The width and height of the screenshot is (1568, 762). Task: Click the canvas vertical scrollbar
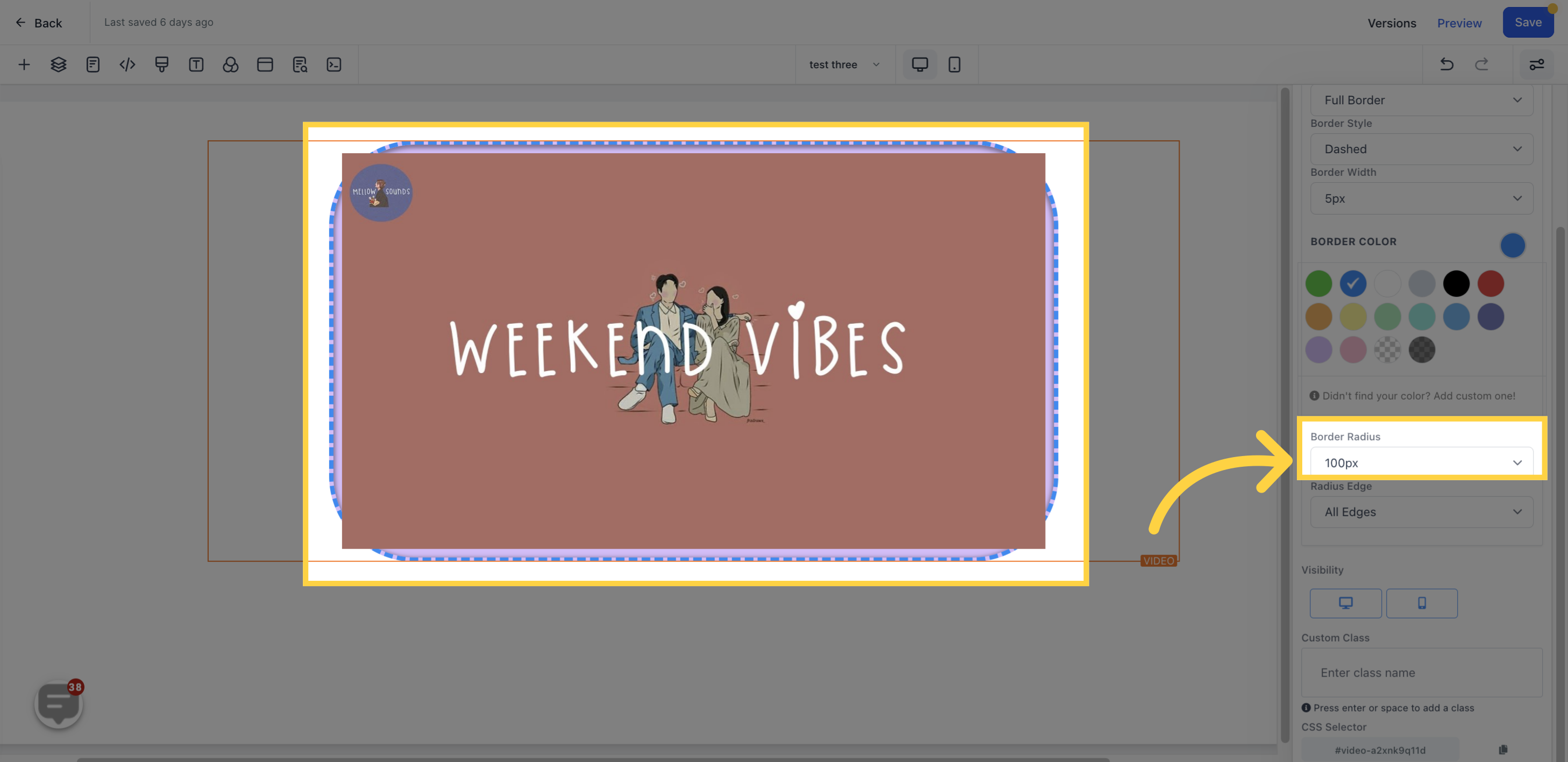1285,414
